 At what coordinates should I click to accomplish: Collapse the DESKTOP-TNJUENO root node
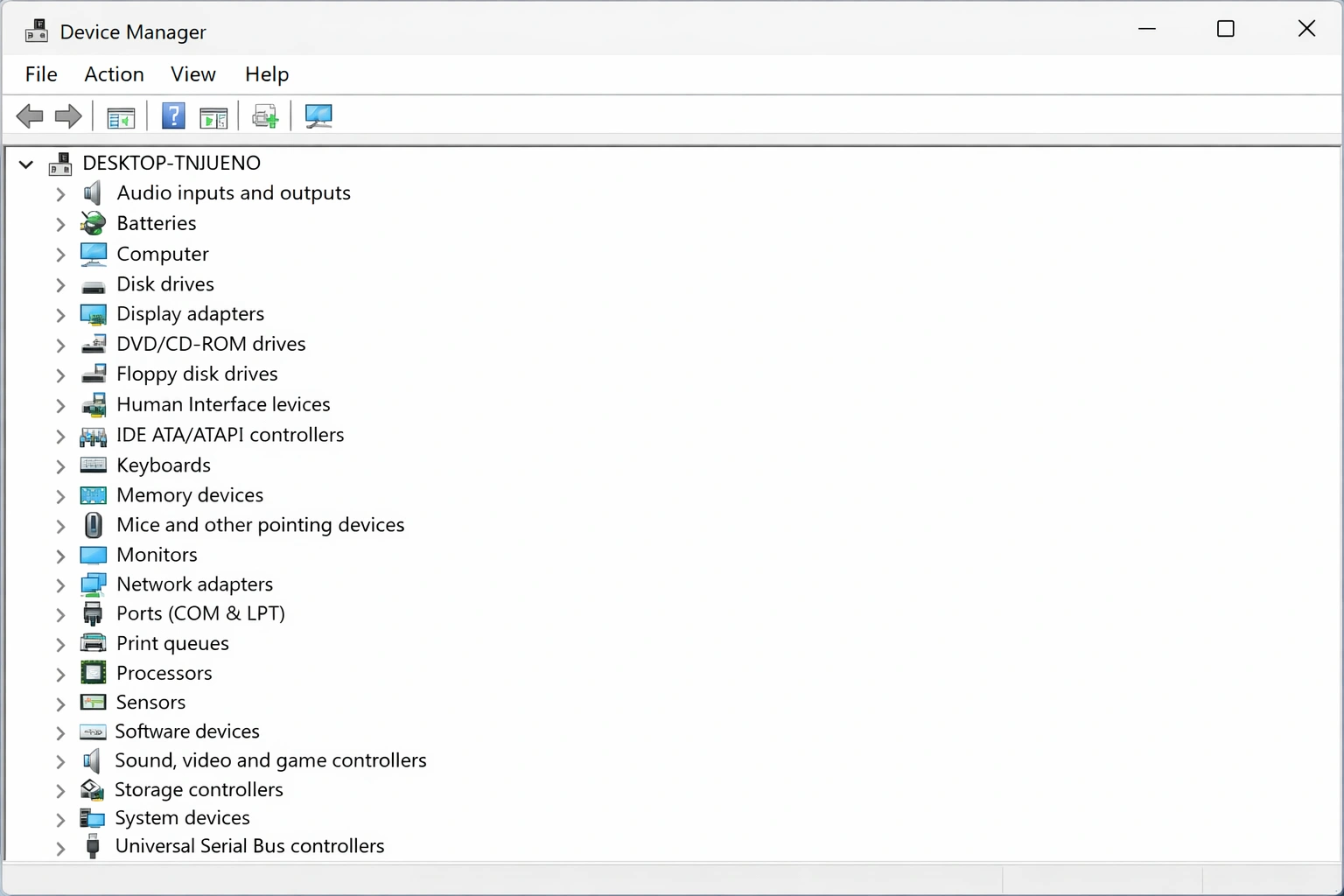[25, 164]
